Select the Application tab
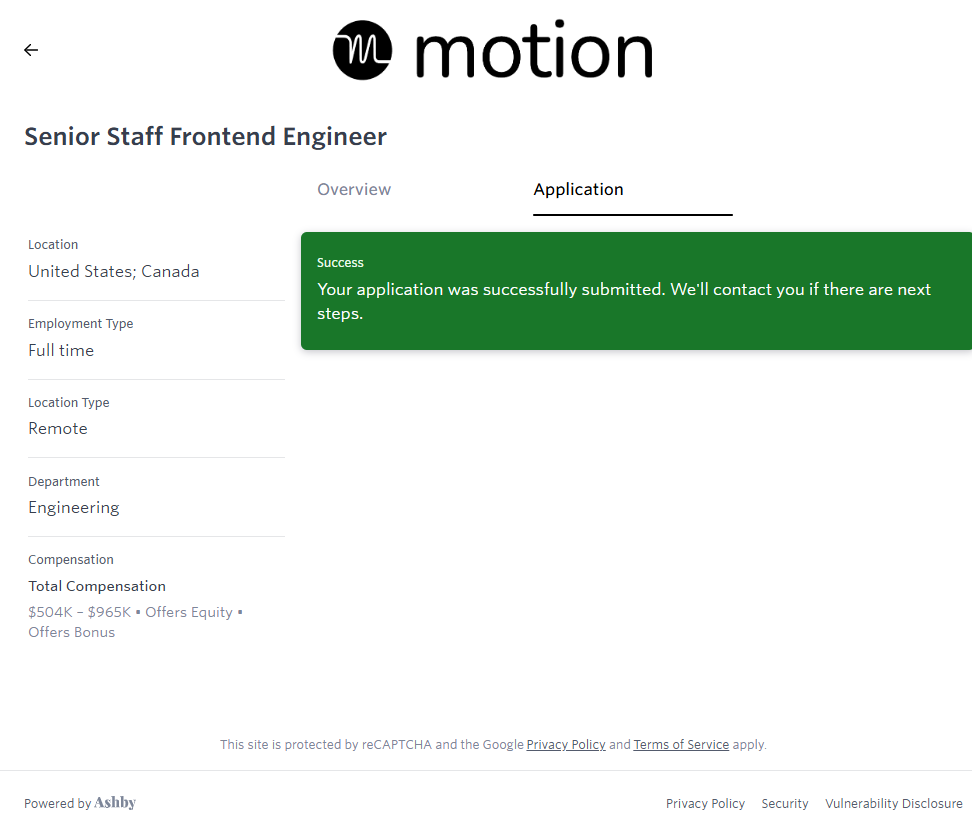This screenshot has height=837, width=972. [578, 190]
